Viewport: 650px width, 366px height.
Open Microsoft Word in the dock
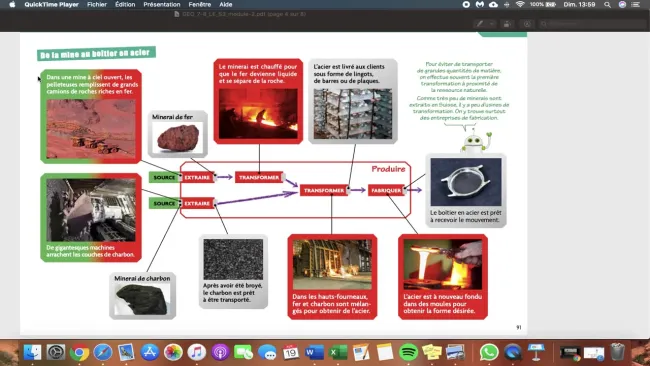pos(314,352)
